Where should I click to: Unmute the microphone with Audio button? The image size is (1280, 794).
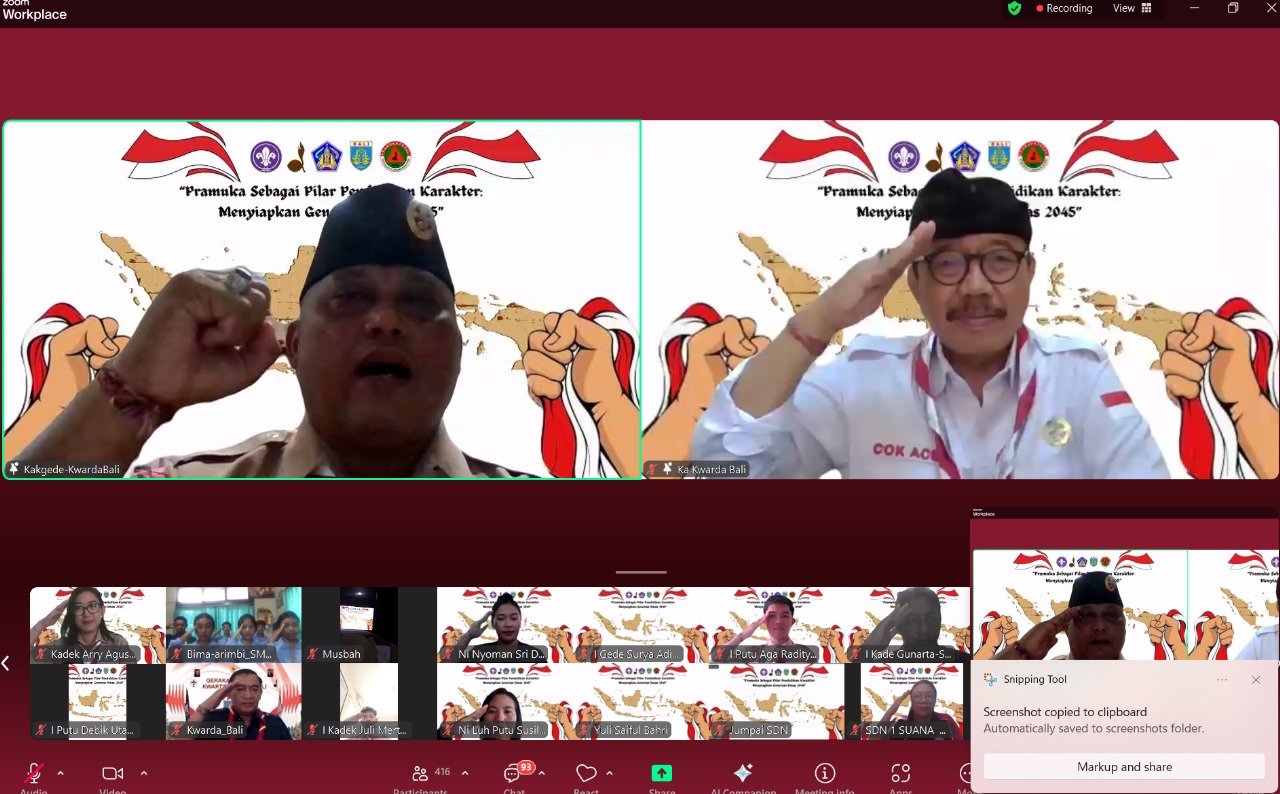pos(34,774)
